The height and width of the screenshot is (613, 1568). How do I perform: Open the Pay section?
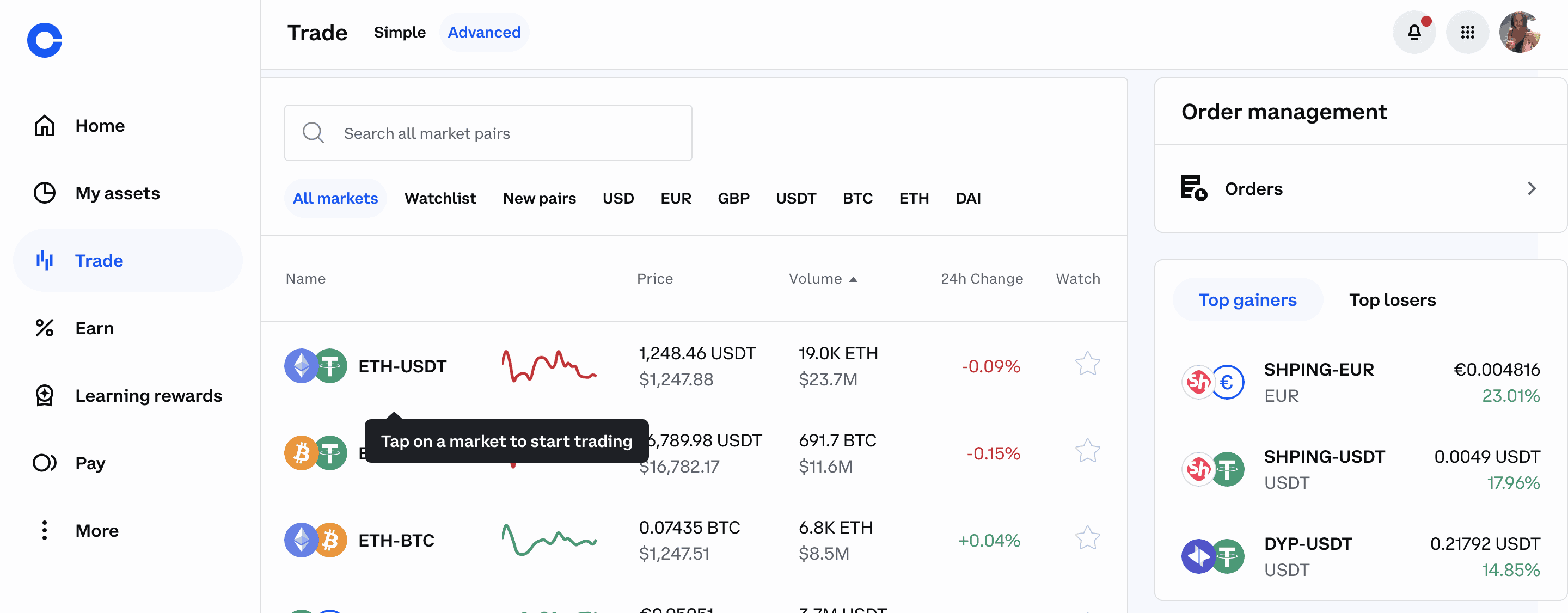pos(128,463)
